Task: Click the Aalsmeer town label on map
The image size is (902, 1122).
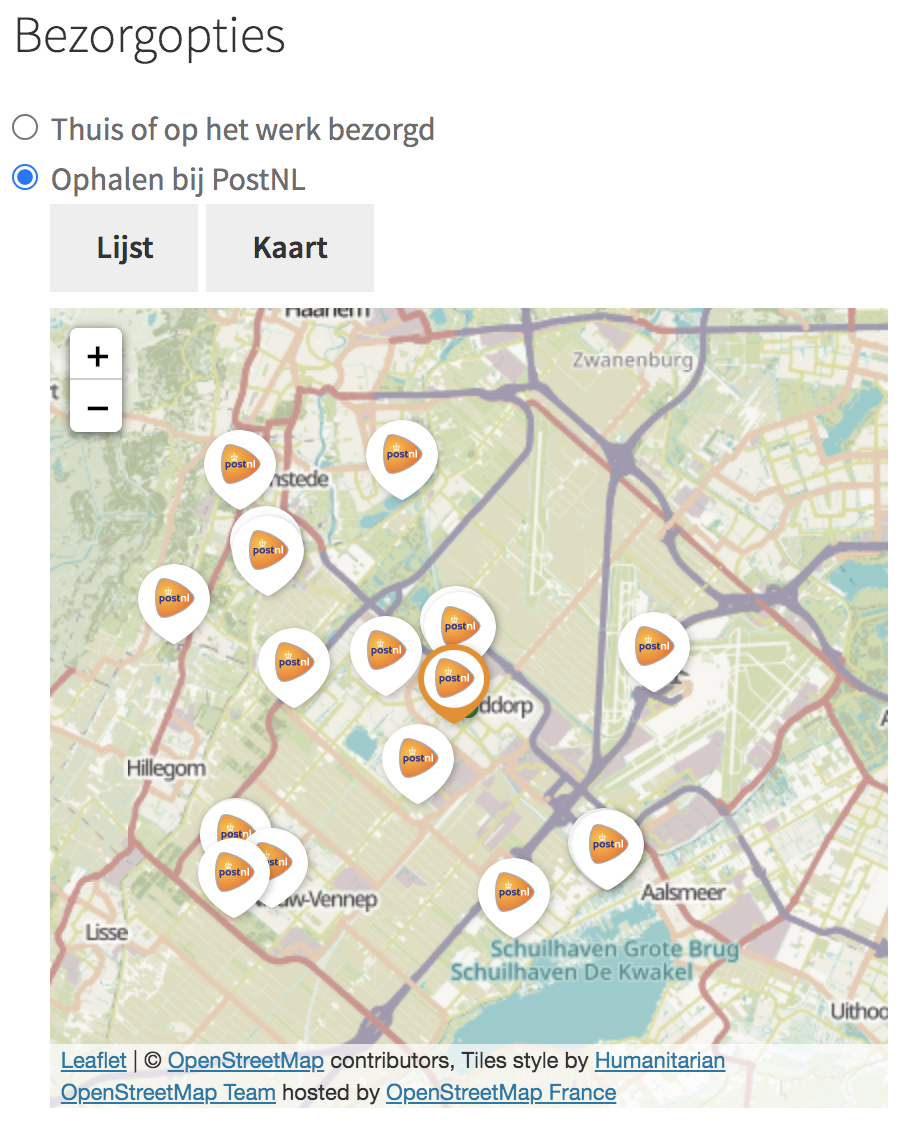Action: [x=683, y=891]
